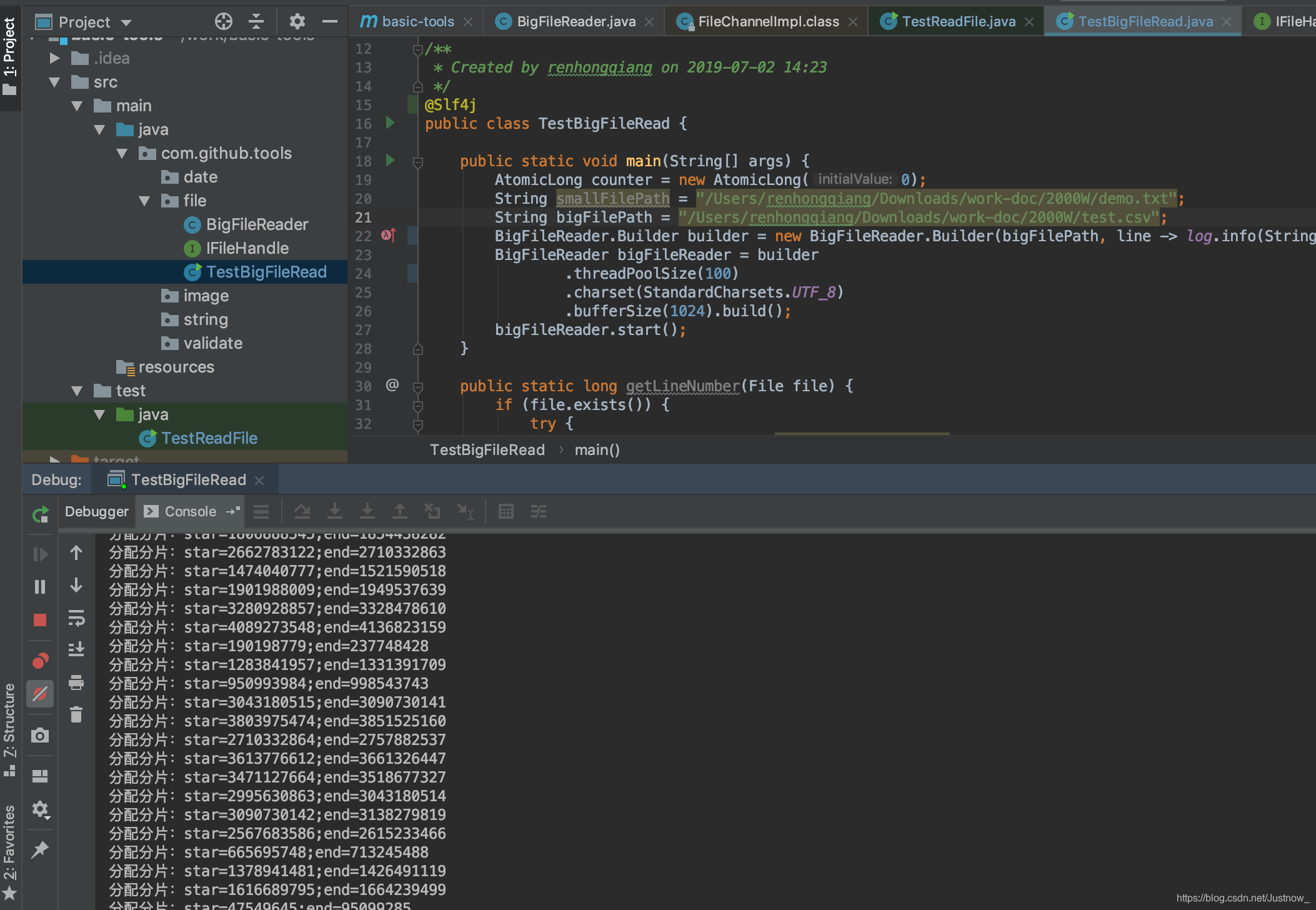Click the View Breakpoints icon
This screenshot has width=1316, height=910.
click(x=40, y=661)
